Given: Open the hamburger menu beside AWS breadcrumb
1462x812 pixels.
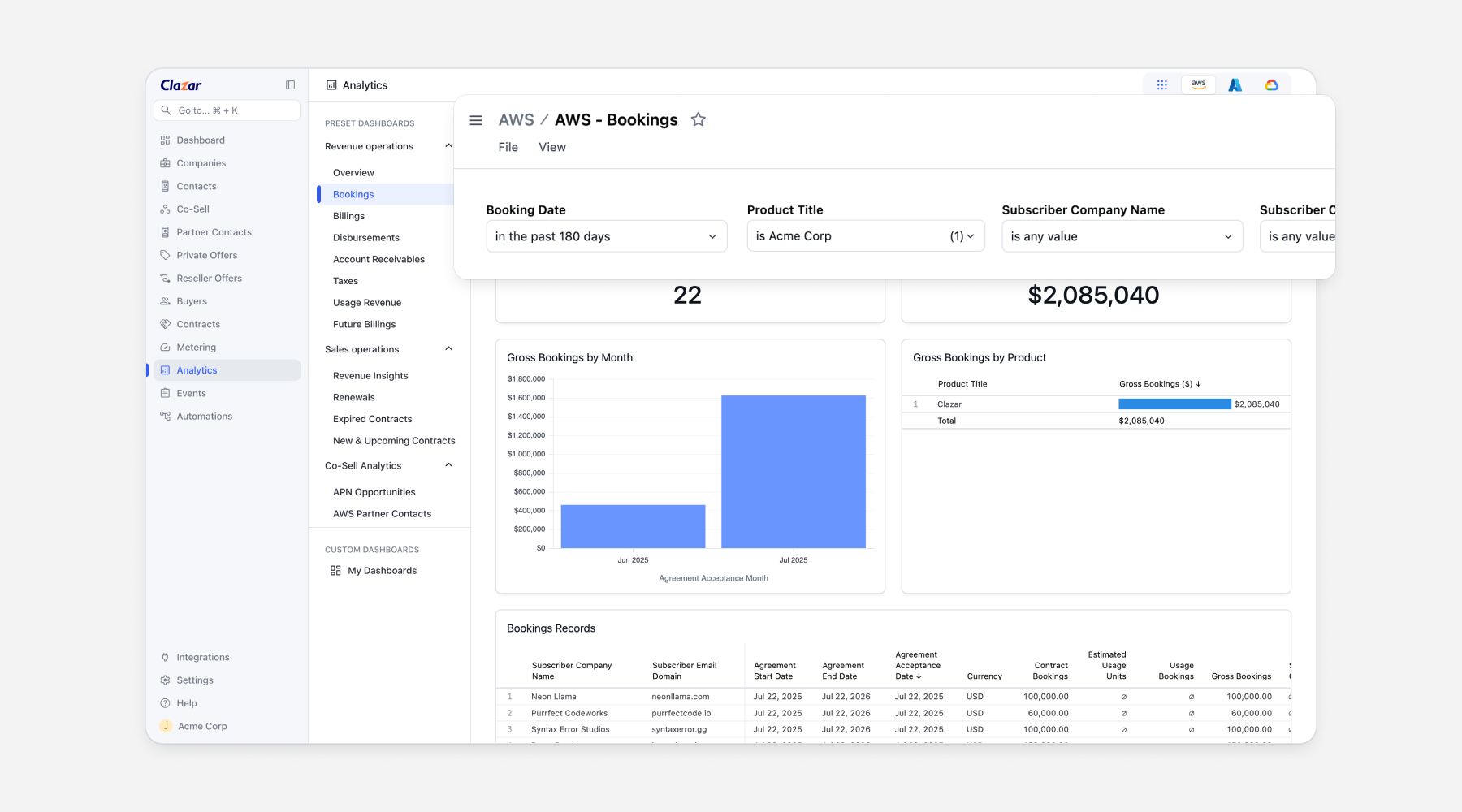Looking at the screenshot, I should point(476,120).
